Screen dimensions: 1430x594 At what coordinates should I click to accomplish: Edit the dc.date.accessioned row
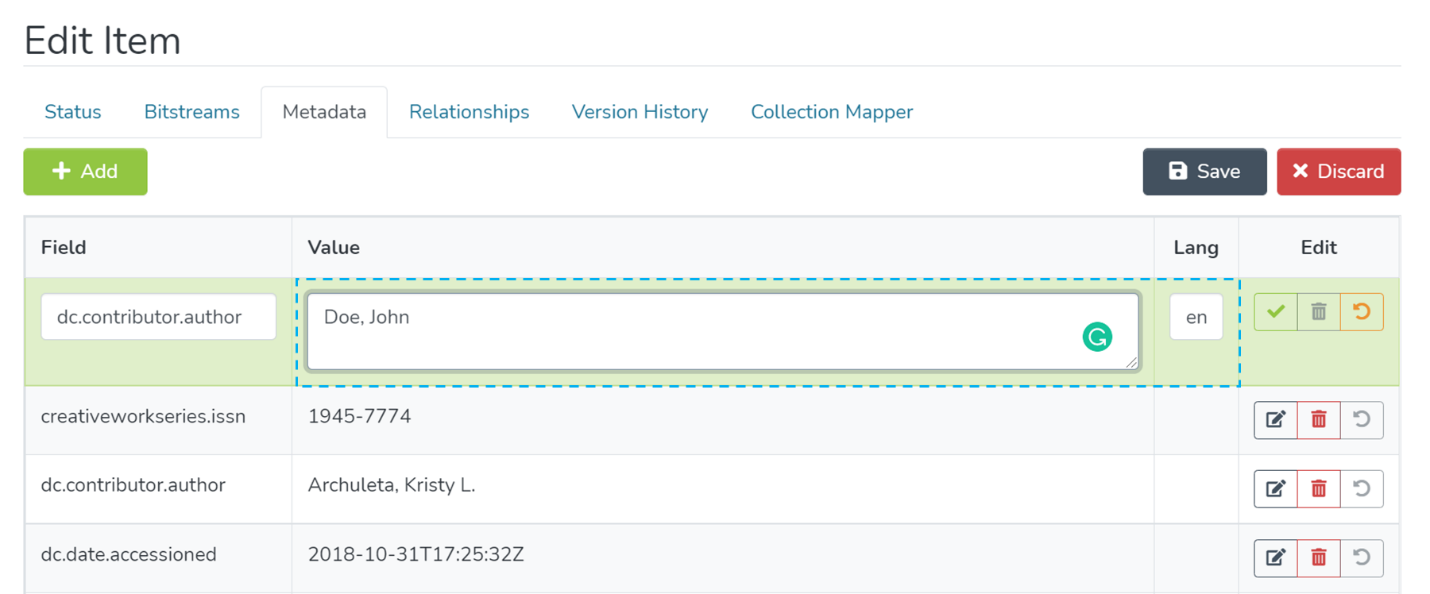[1275, 558]
